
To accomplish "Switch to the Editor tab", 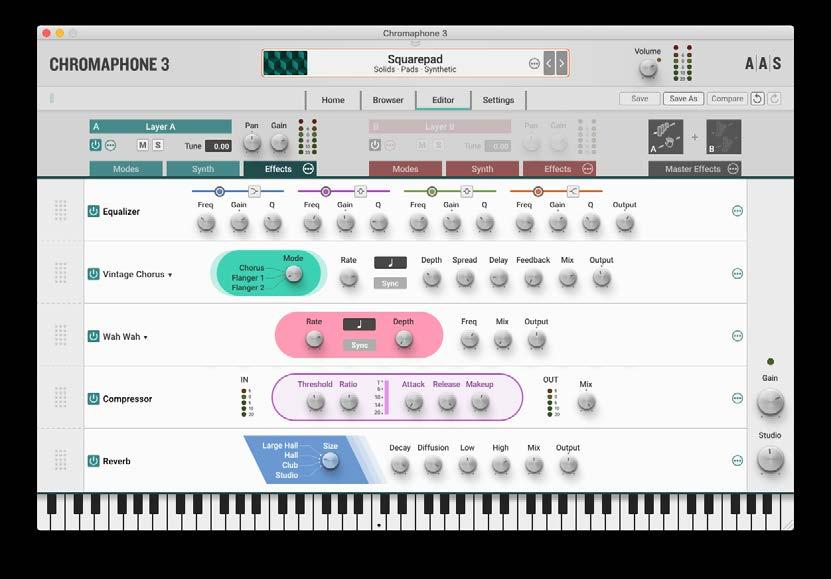I will click(443, 100).
